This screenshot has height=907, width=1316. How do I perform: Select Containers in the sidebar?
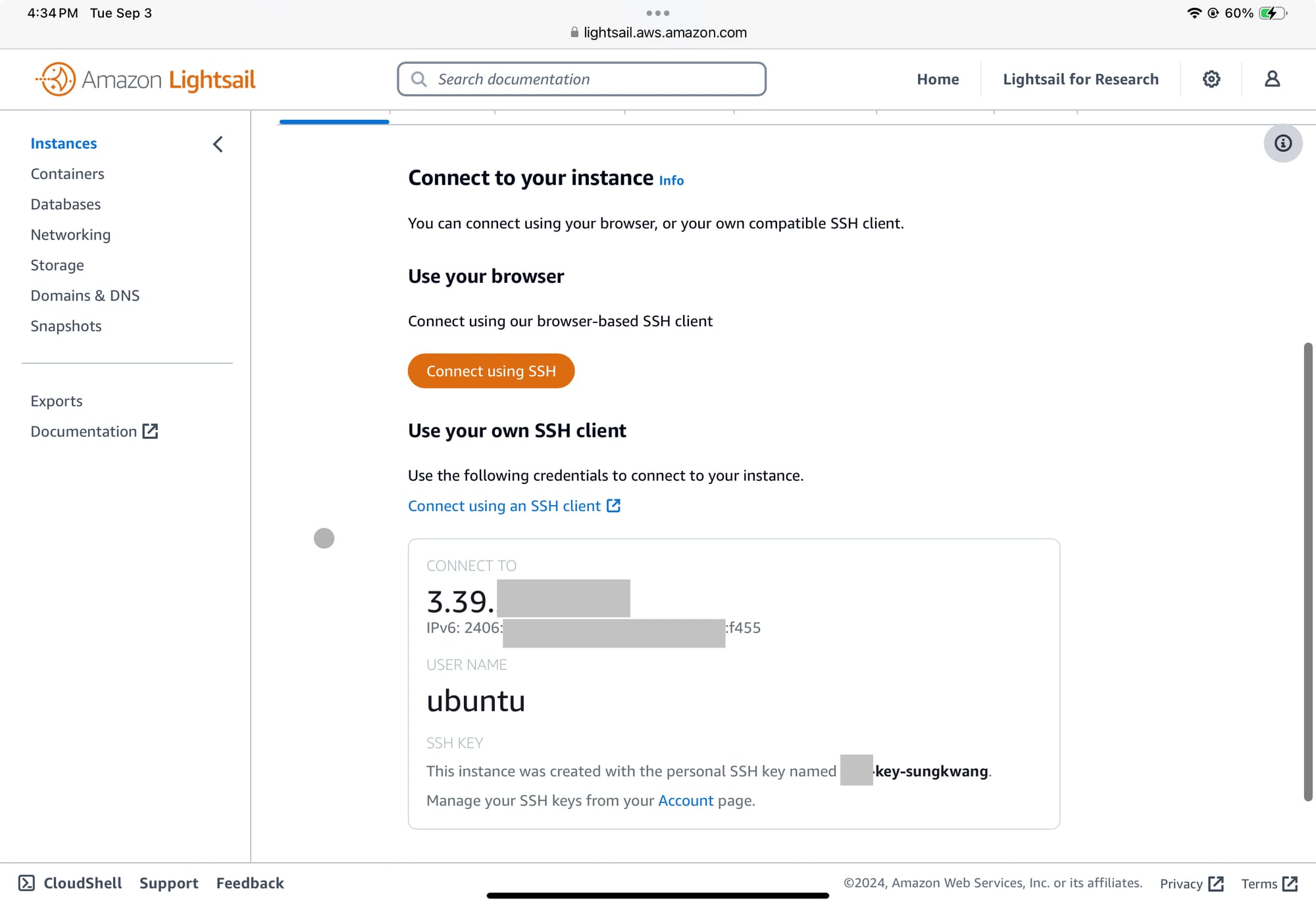pos(68,174)
